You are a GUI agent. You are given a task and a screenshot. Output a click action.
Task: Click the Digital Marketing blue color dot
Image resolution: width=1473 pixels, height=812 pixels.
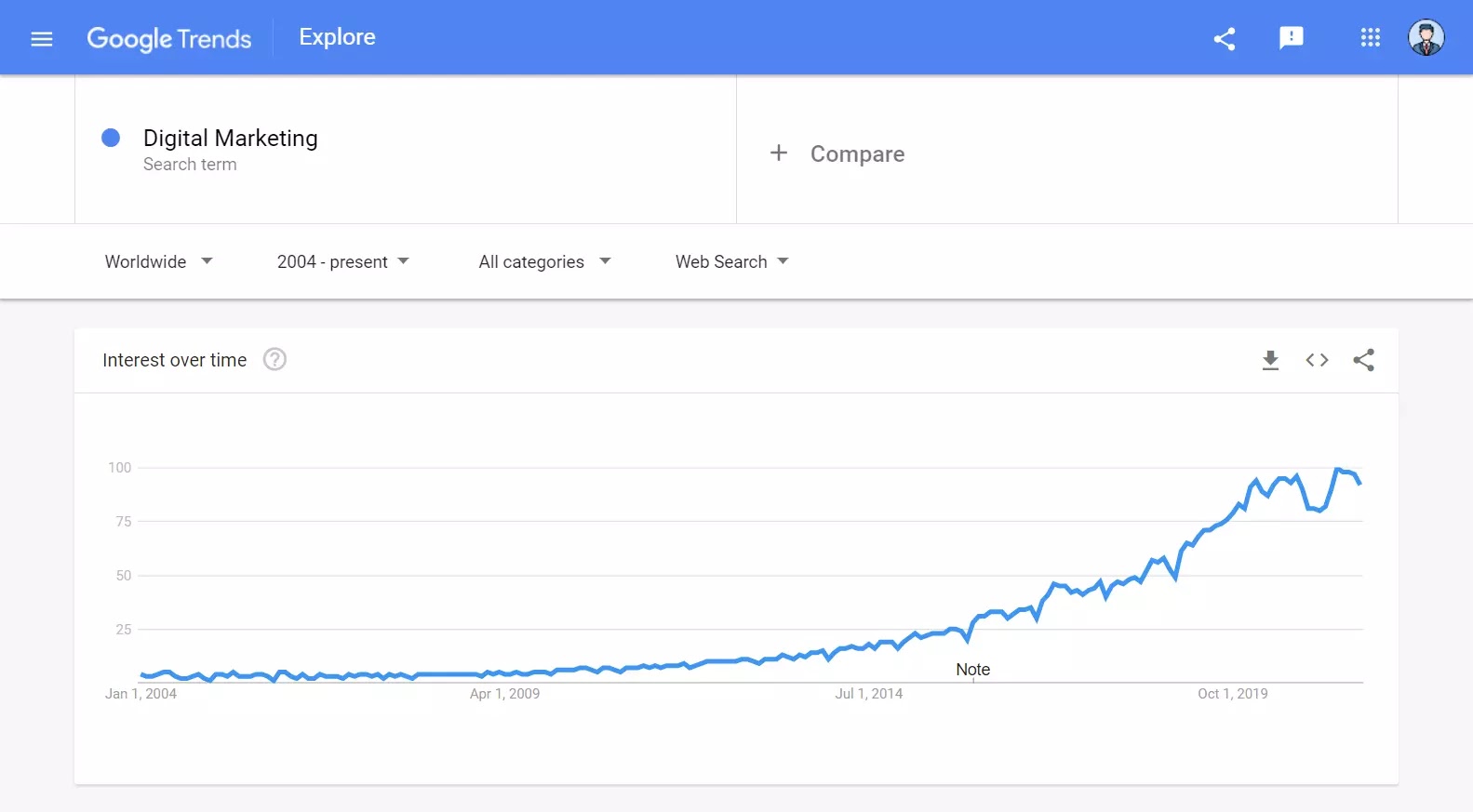click(x=111, y=138)
